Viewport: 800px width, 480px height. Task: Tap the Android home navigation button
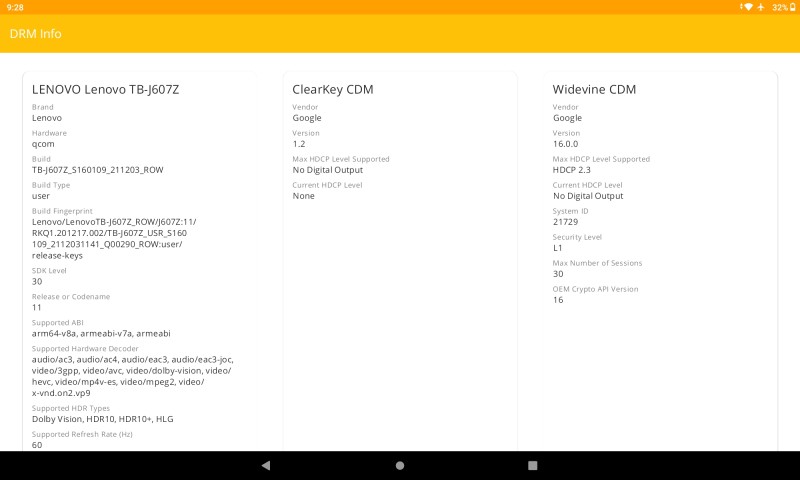400,465
